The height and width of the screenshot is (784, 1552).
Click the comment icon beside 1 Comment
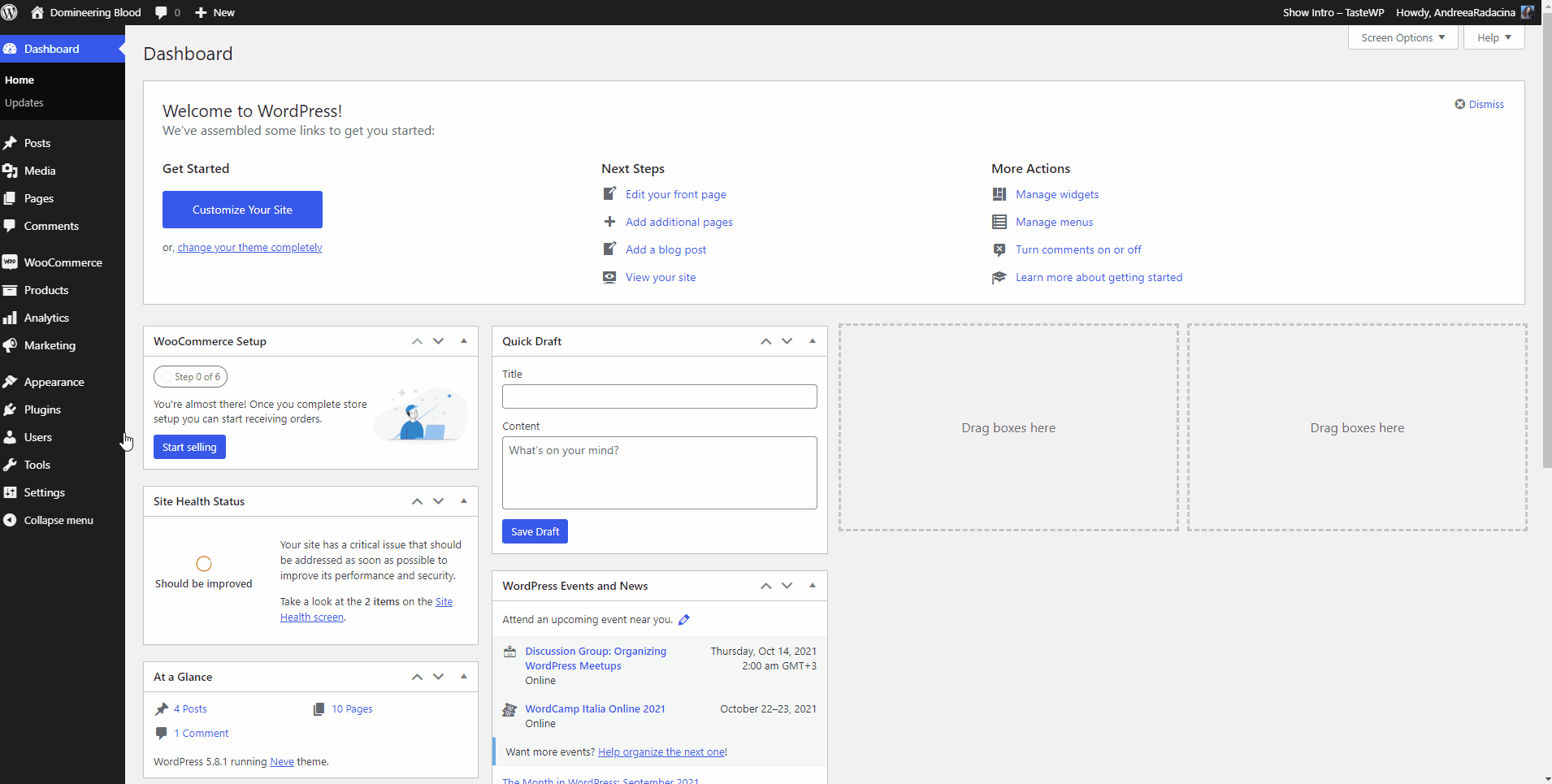tap(161, 733)
